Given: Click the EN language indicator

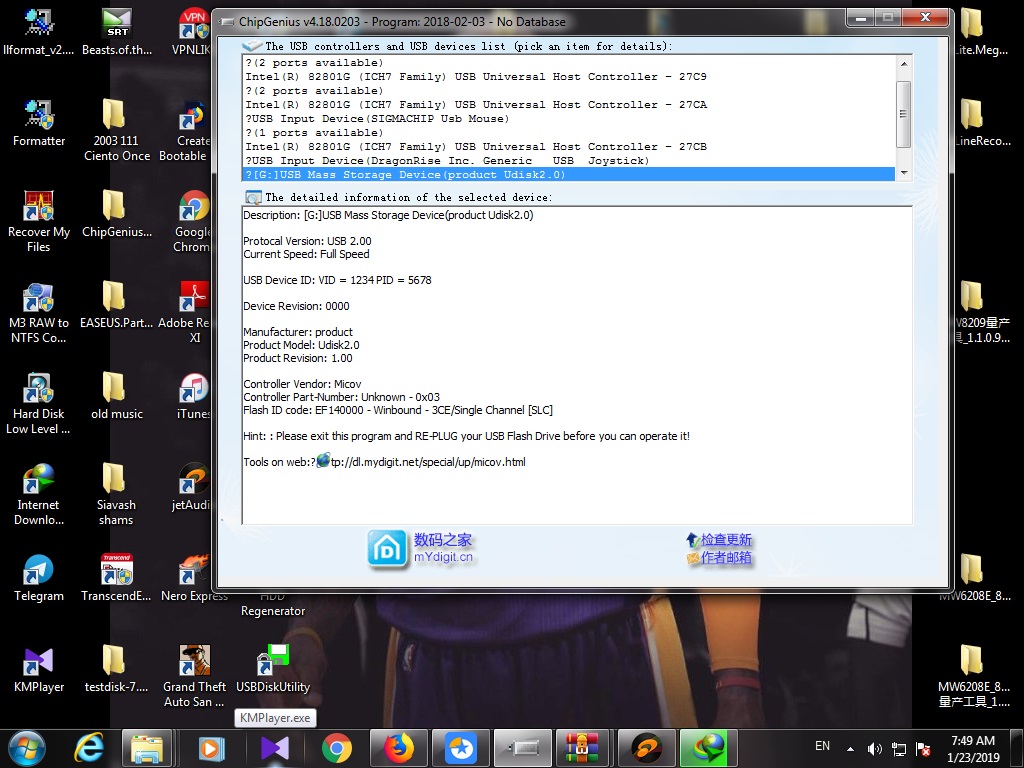Looking at the screenshot, I should (x=822, y=746).
